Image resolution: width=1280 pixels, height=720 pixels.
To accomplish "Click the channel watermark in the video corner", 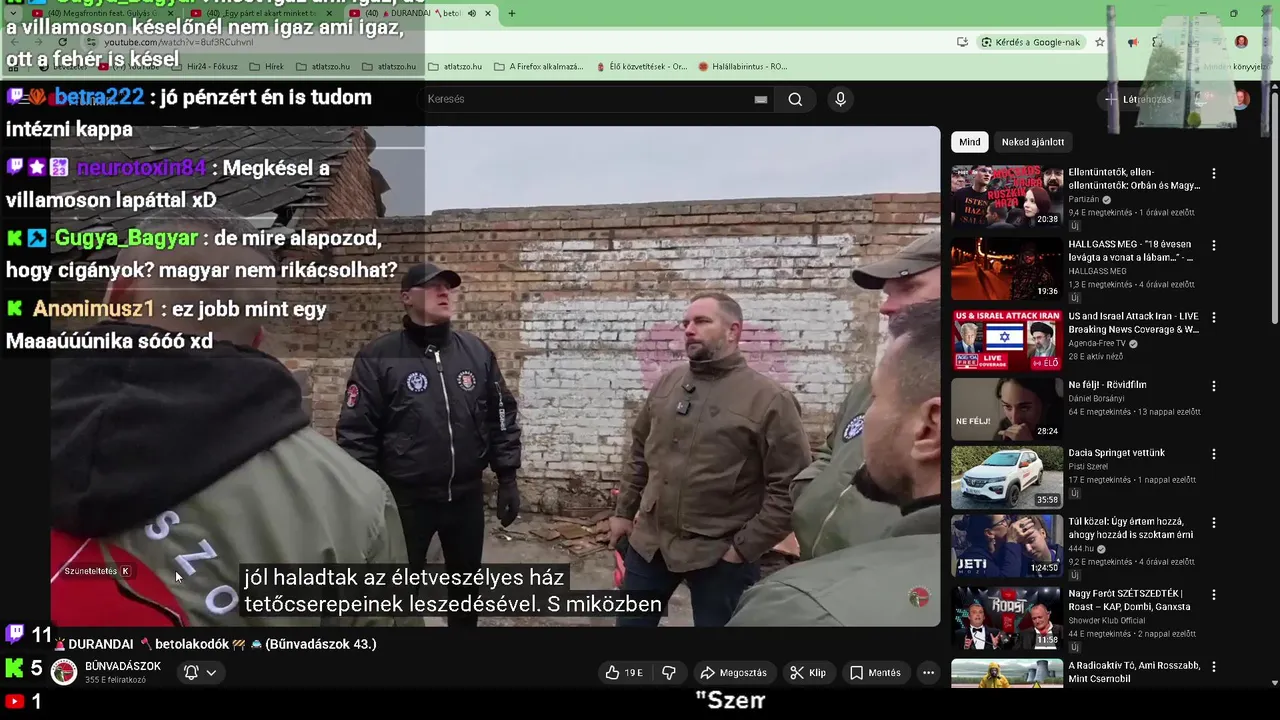I will (918, 597).
